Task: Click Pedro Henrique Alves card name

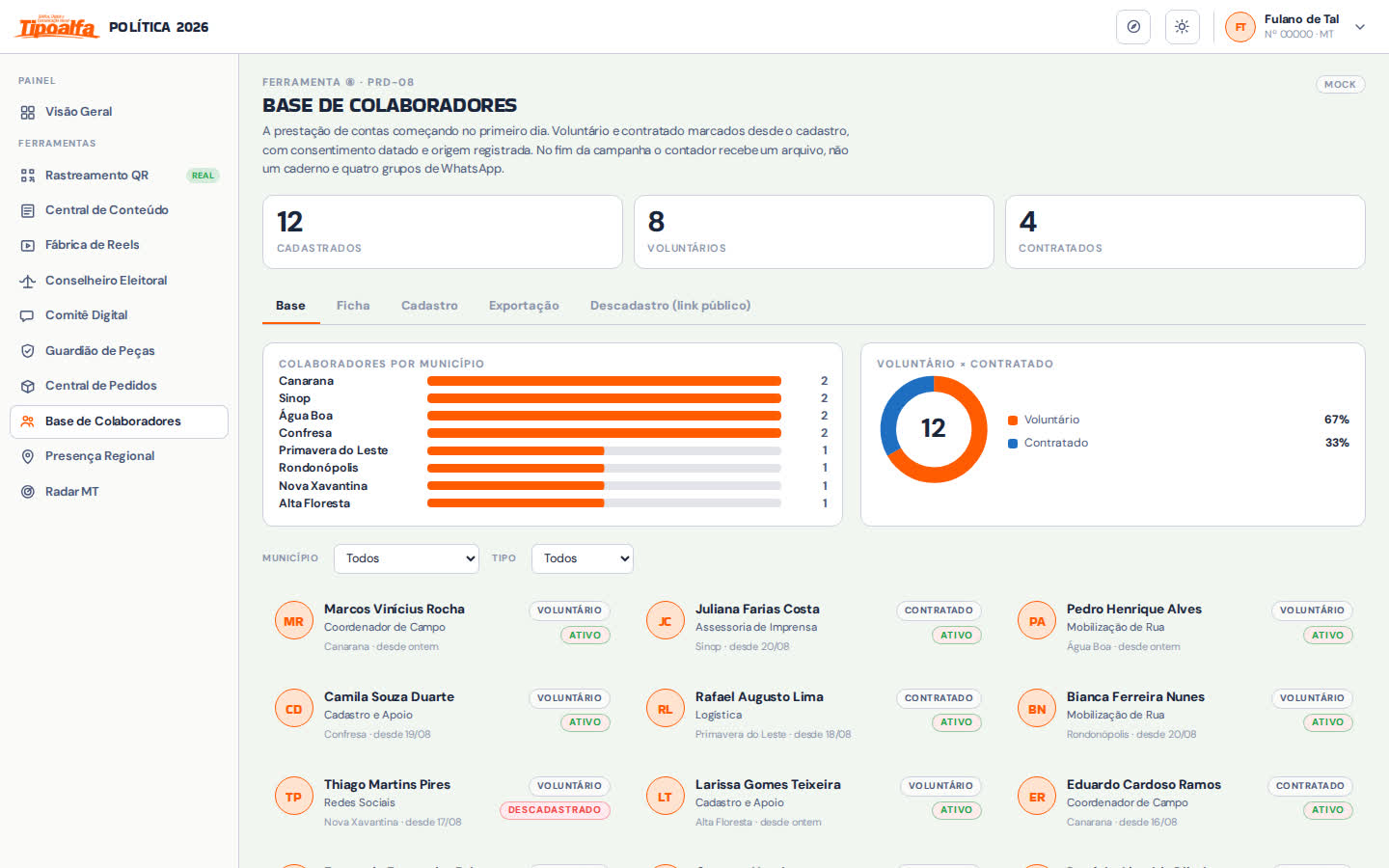Action: [x=1134, y=610]
